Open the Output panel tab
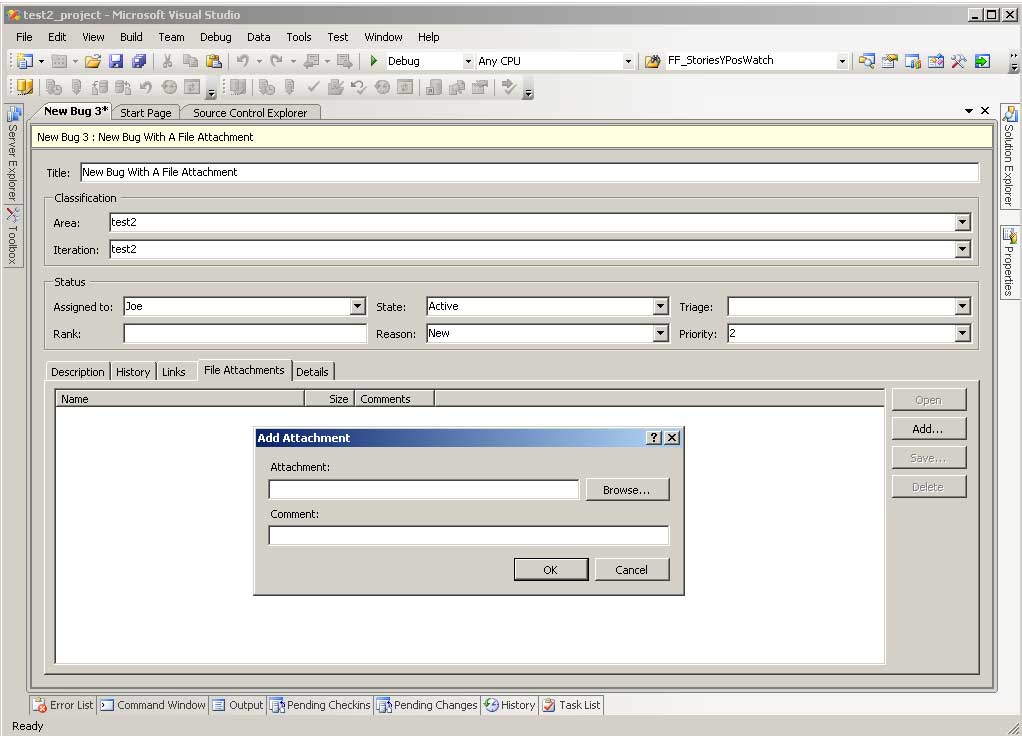Screen dimensions: 1022x736 238,705
